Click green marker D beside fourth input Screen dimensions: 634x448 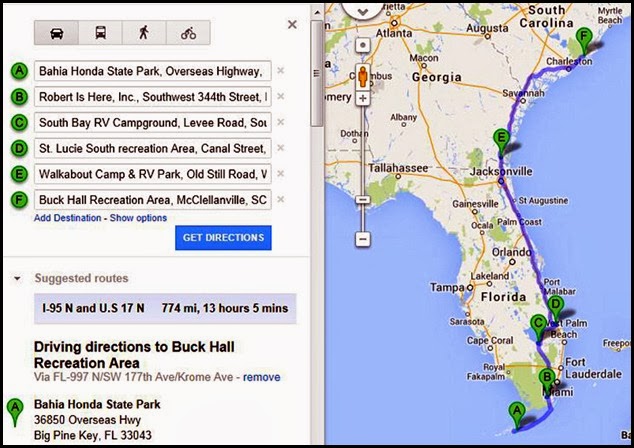[x=19, y=148]
